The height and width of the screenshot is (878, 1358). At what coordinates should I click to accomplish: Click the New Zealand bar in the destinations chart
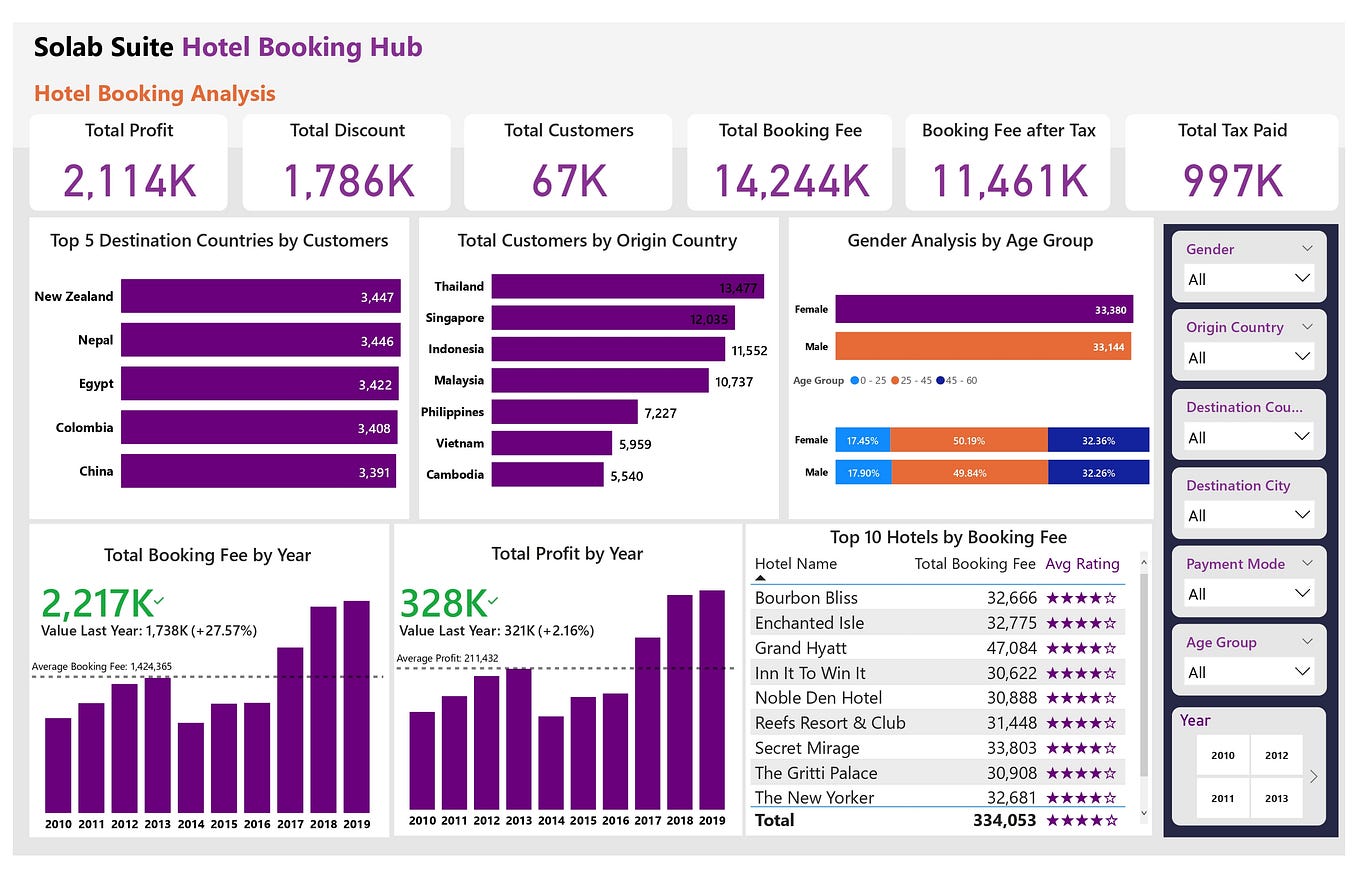pyautogui.click(x=260, y=296)
